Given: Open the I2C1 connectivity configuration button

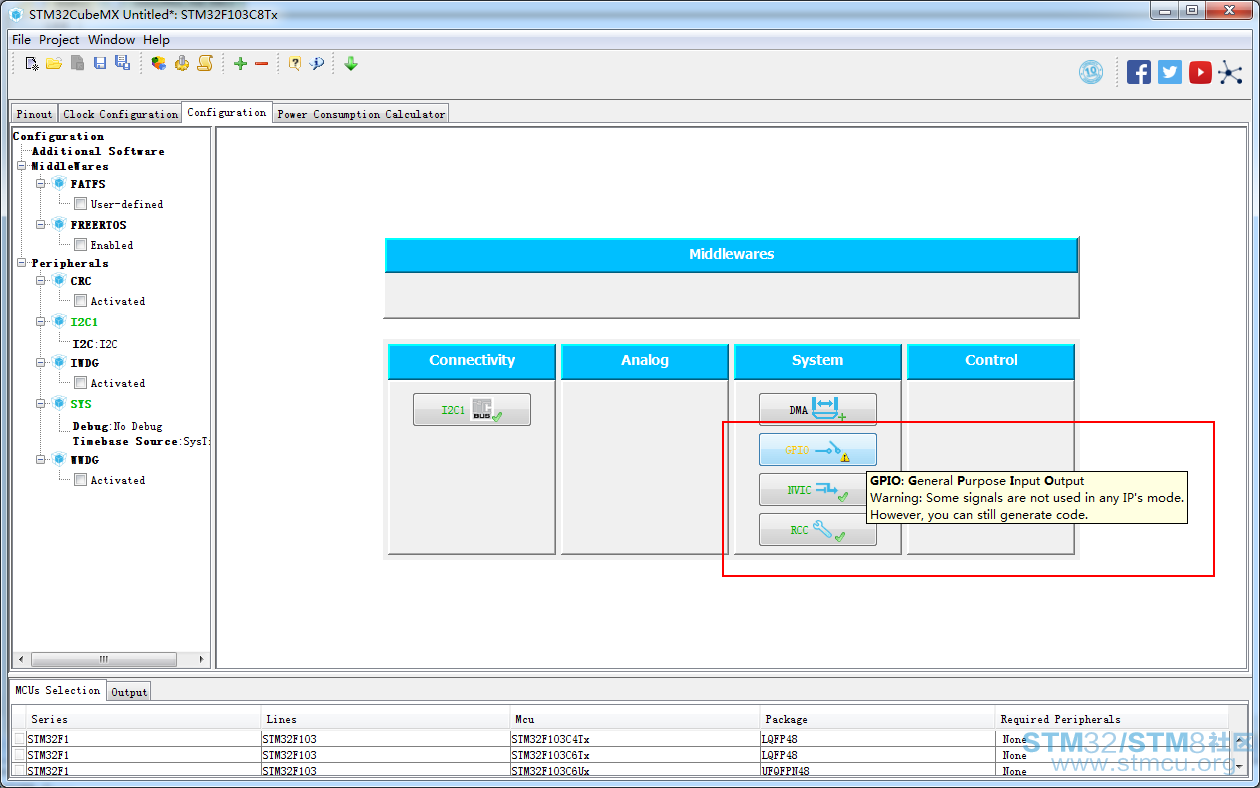Looking at the screenshot, I should tap(471, 410).
